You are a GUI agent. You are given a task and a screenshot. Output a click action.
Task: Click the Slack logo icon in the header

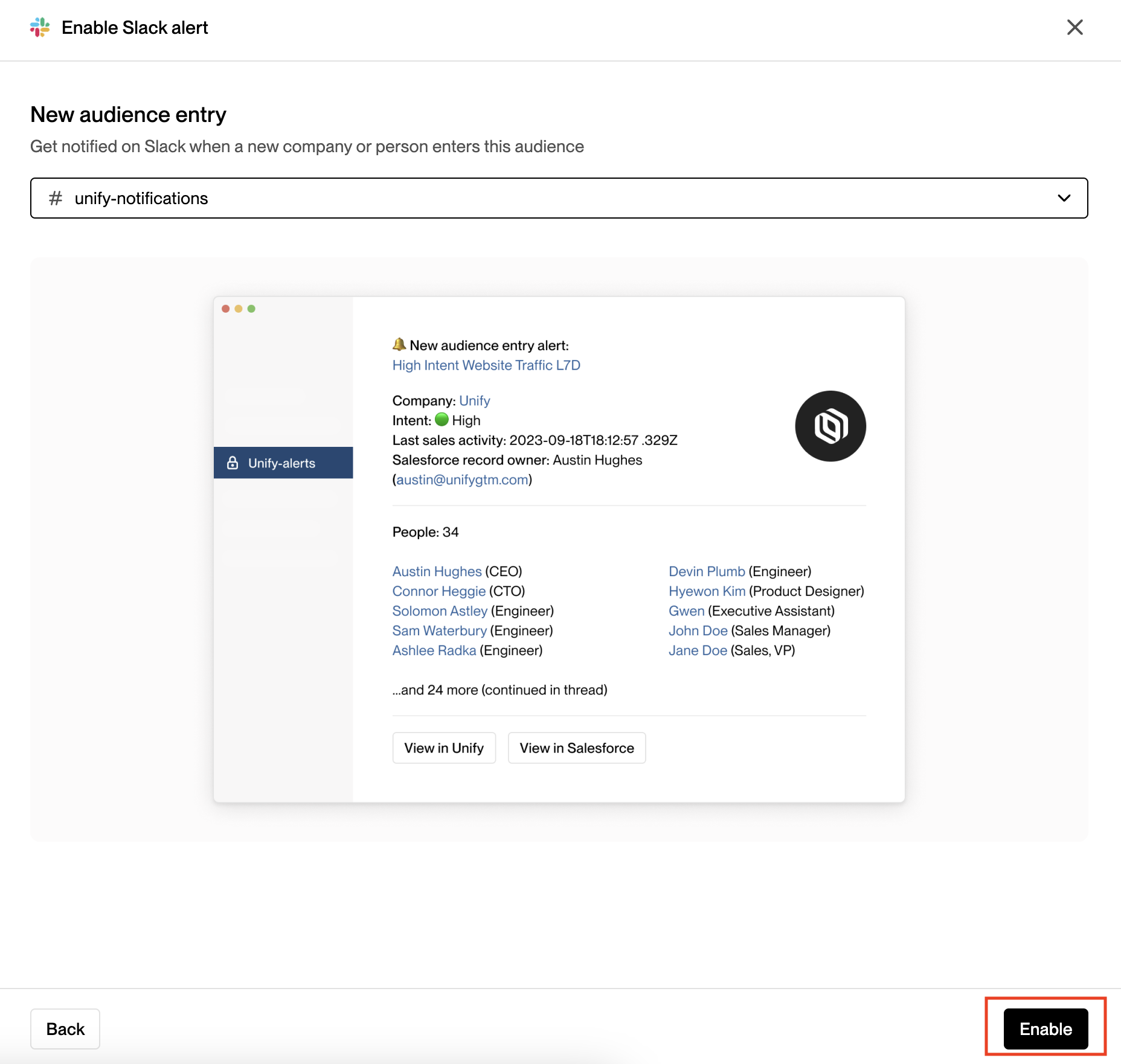tap(40, 27)
